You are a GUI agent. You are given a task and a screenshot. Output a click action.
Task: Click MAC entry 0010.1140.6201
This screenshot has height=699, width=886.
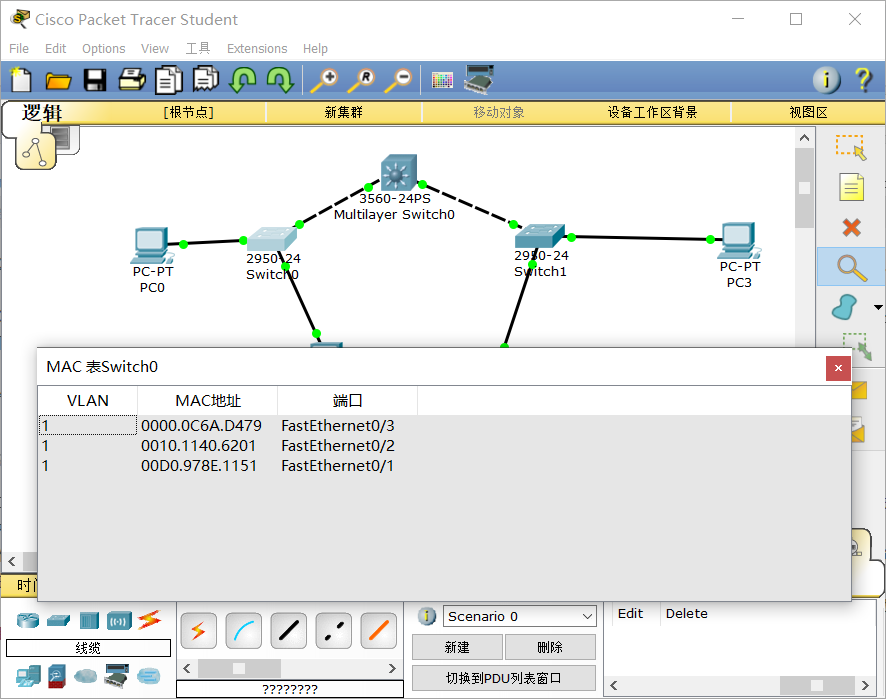click(x=198, y=446)
